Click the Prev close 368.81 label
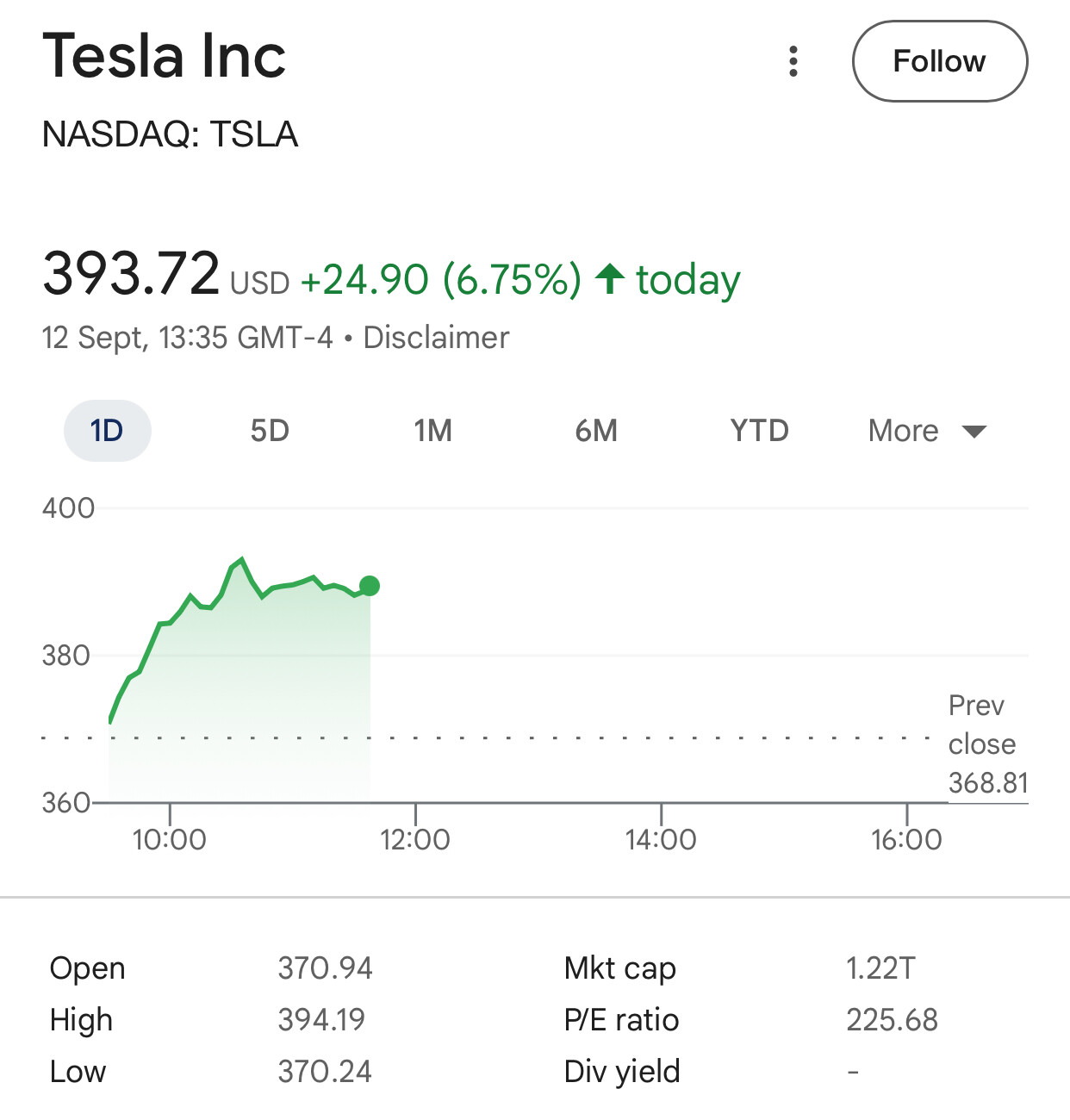Screen dimensions: 1070x1120 [987, 744]
